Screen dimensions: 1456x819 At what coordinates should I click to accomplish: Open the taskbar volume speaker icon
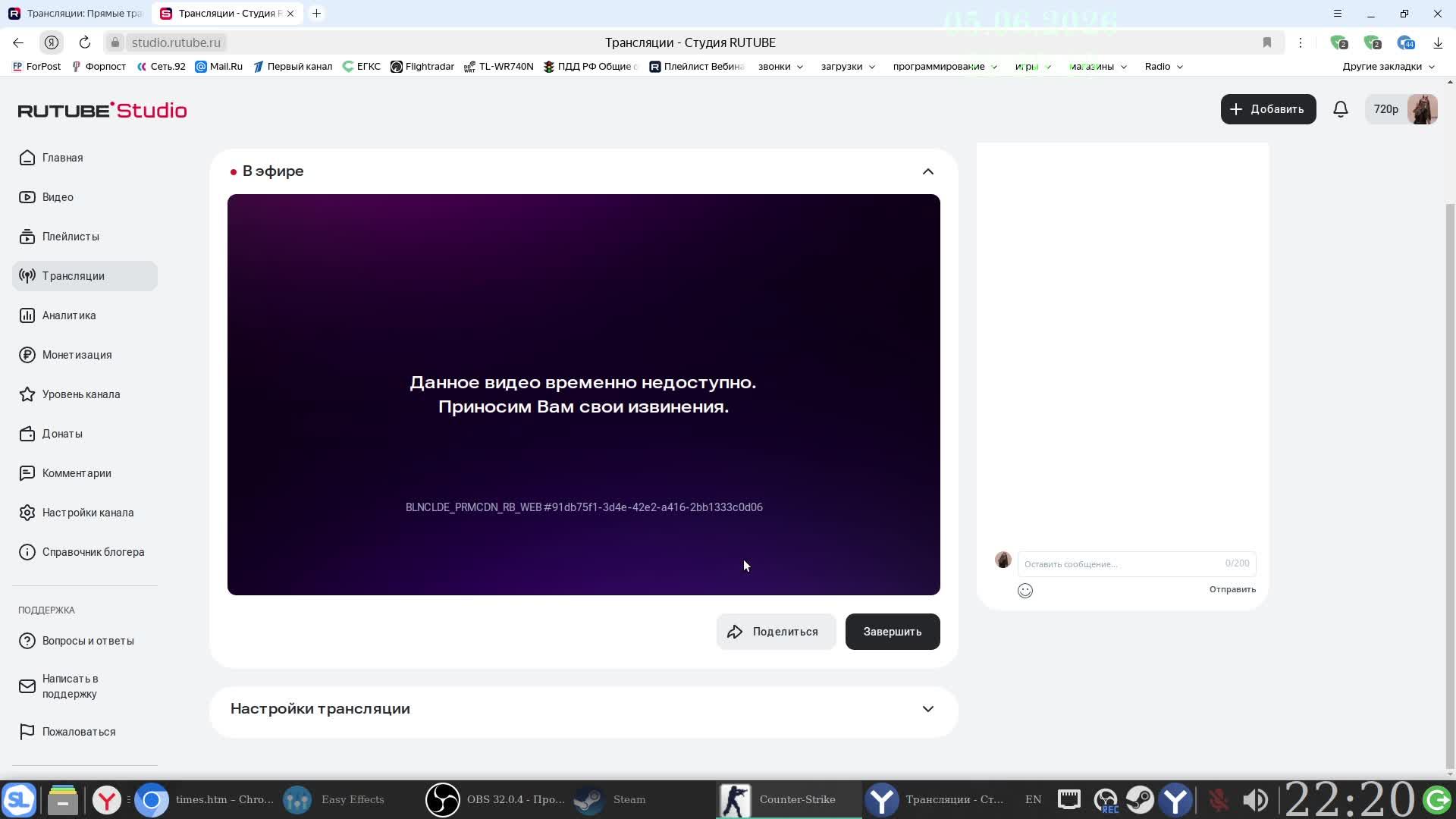point(1255,799)
